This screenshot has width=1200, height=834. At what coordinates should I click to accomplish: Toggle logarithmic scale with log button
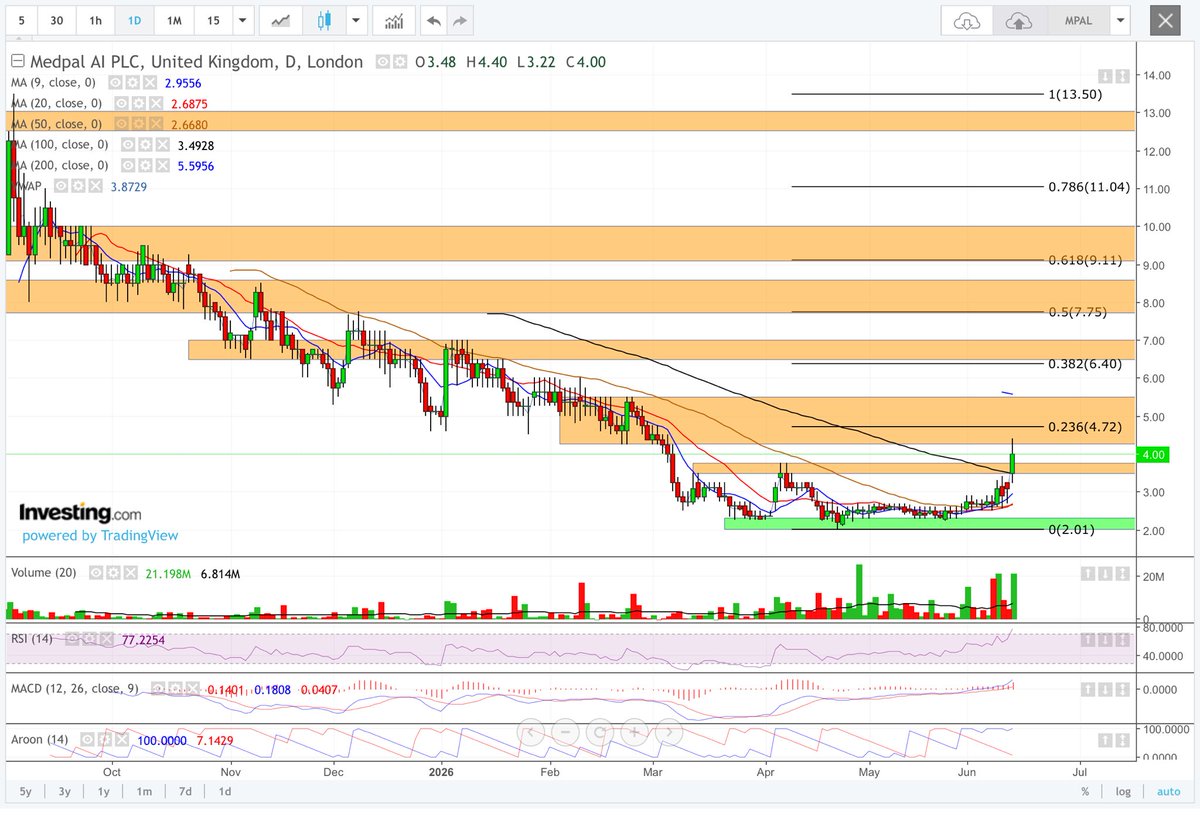click(1123, 792)
